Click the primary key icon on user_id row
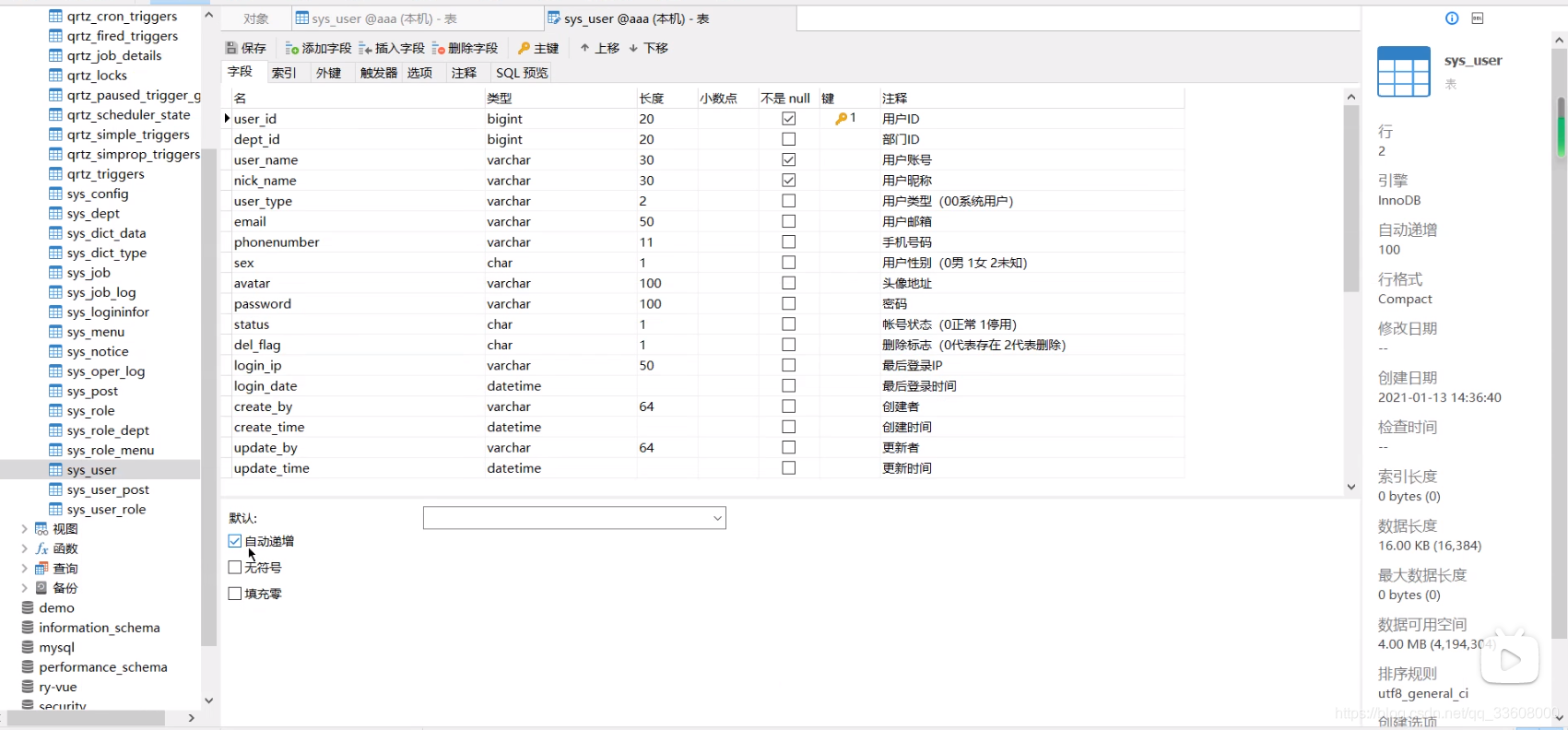This screenshot has width=1568, height=730. (x=841, y=119)
